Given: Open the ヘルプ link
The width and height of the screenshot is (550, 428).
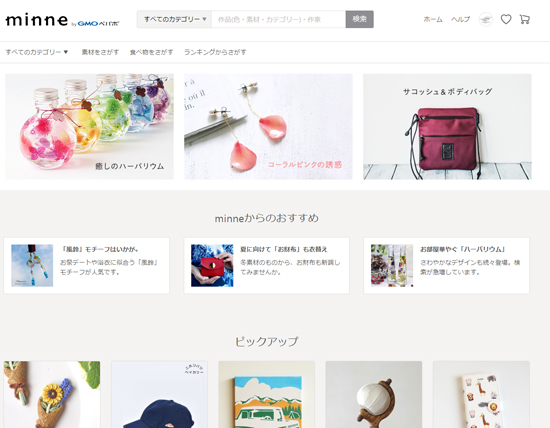Looking at the screenshot, I should [x=460, y=19].
